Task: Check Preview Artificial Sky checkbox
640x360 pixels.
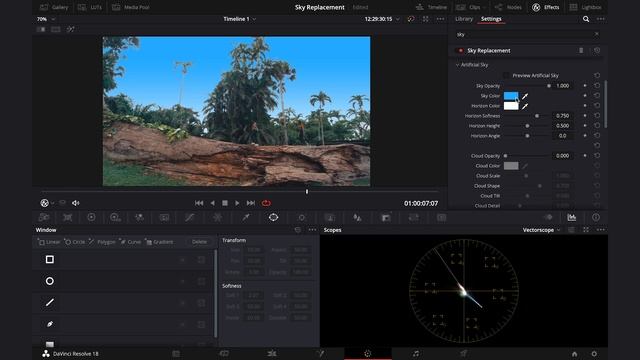Action: click(x=506, y=76)
